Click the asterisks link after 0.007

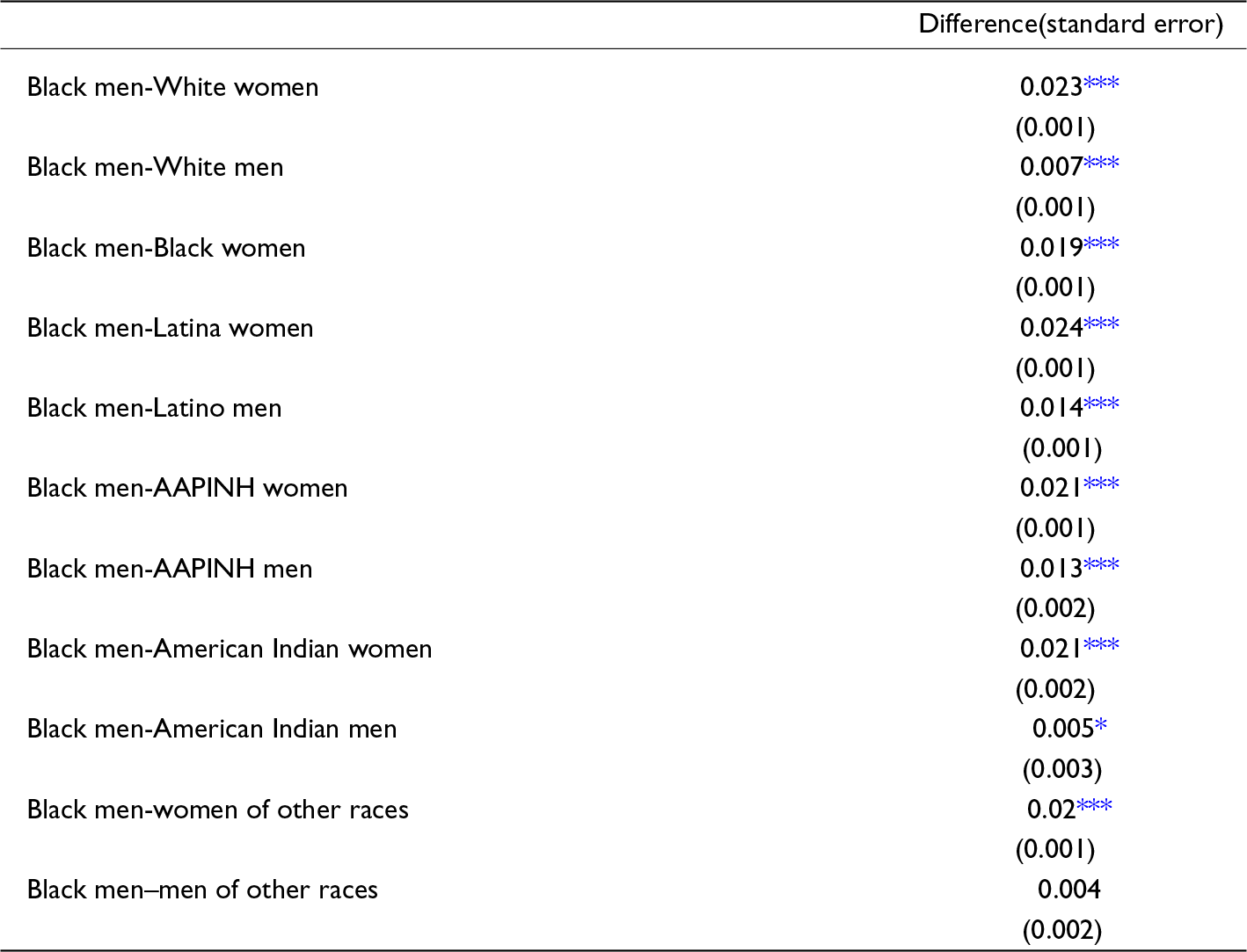(x=1101, y=164)
